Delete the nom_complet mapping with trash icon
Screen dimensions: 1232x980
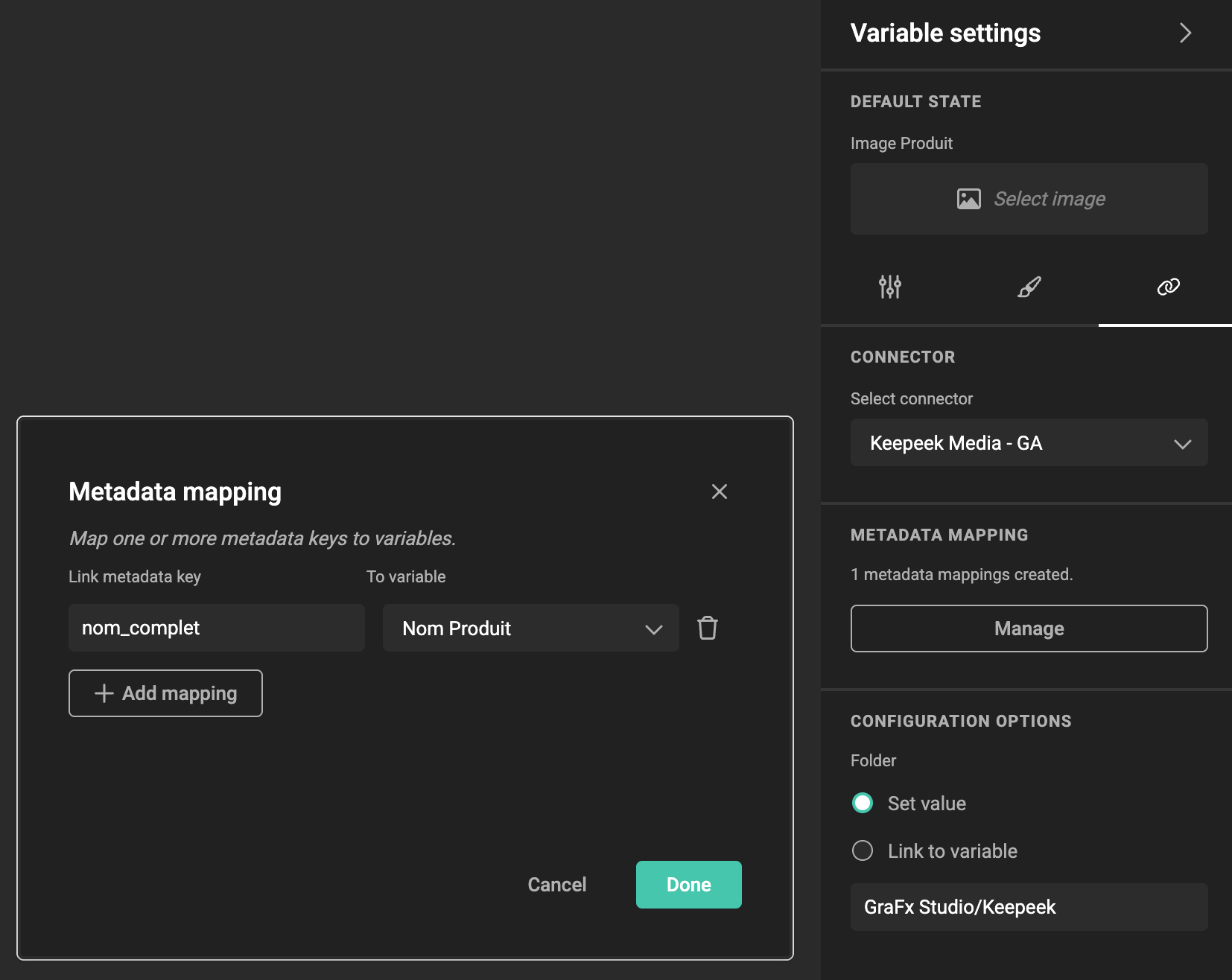click(707, 628)
